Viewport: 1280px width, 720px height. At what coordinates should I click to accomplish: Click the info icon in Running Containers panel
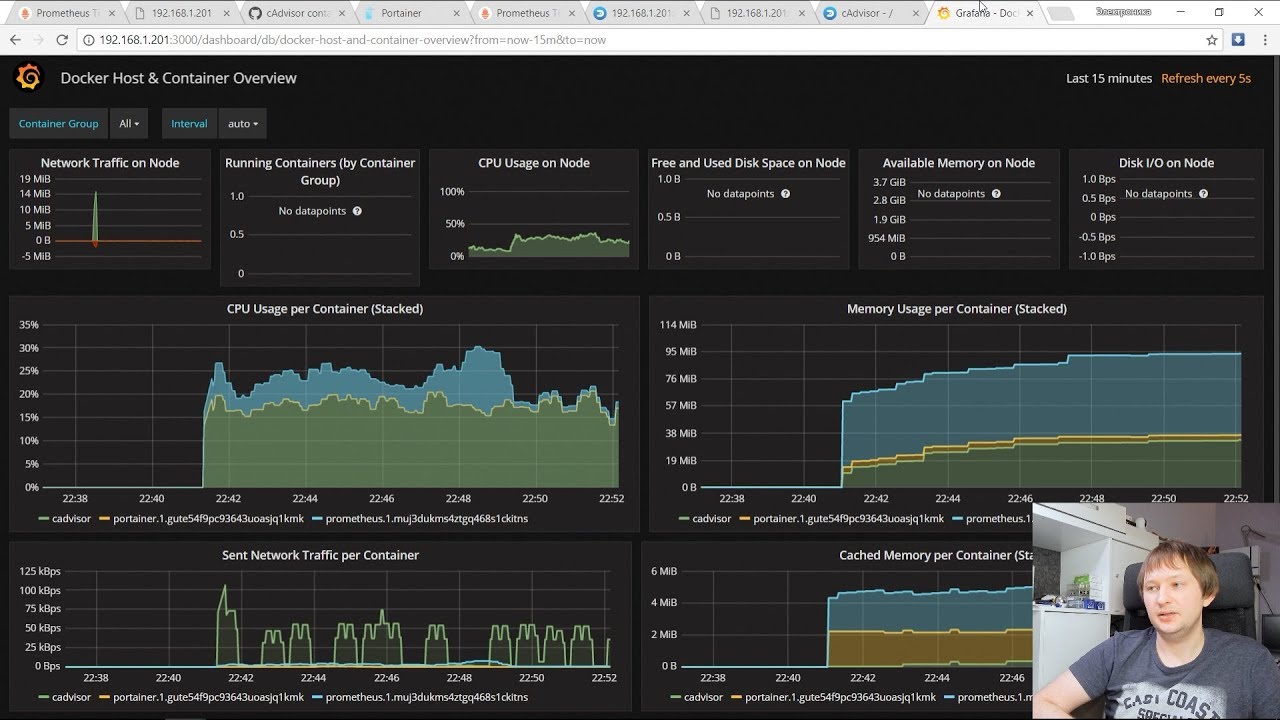coord(357,211)
